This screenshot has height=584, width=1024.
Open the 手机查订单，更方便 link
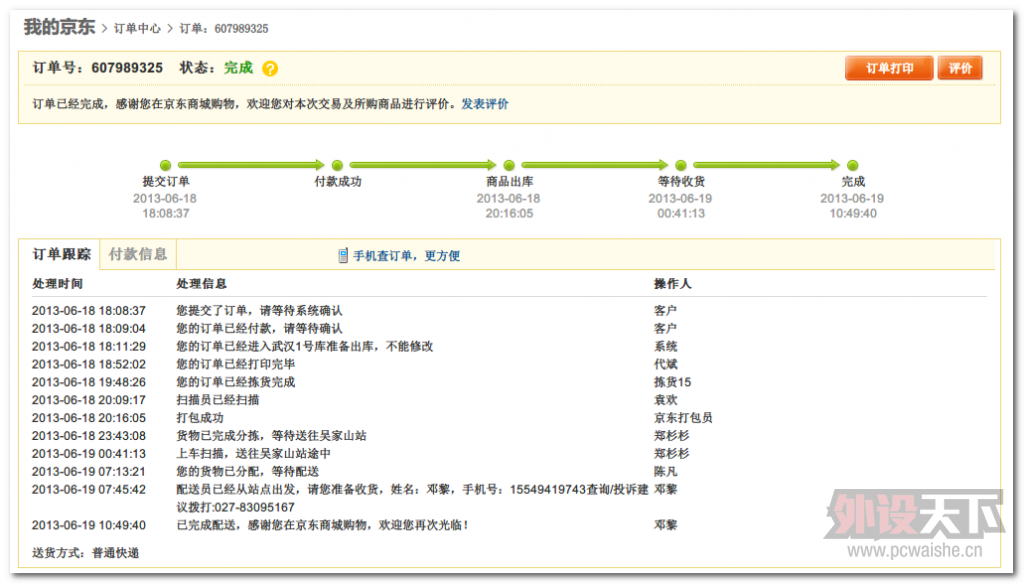(406, 255)
